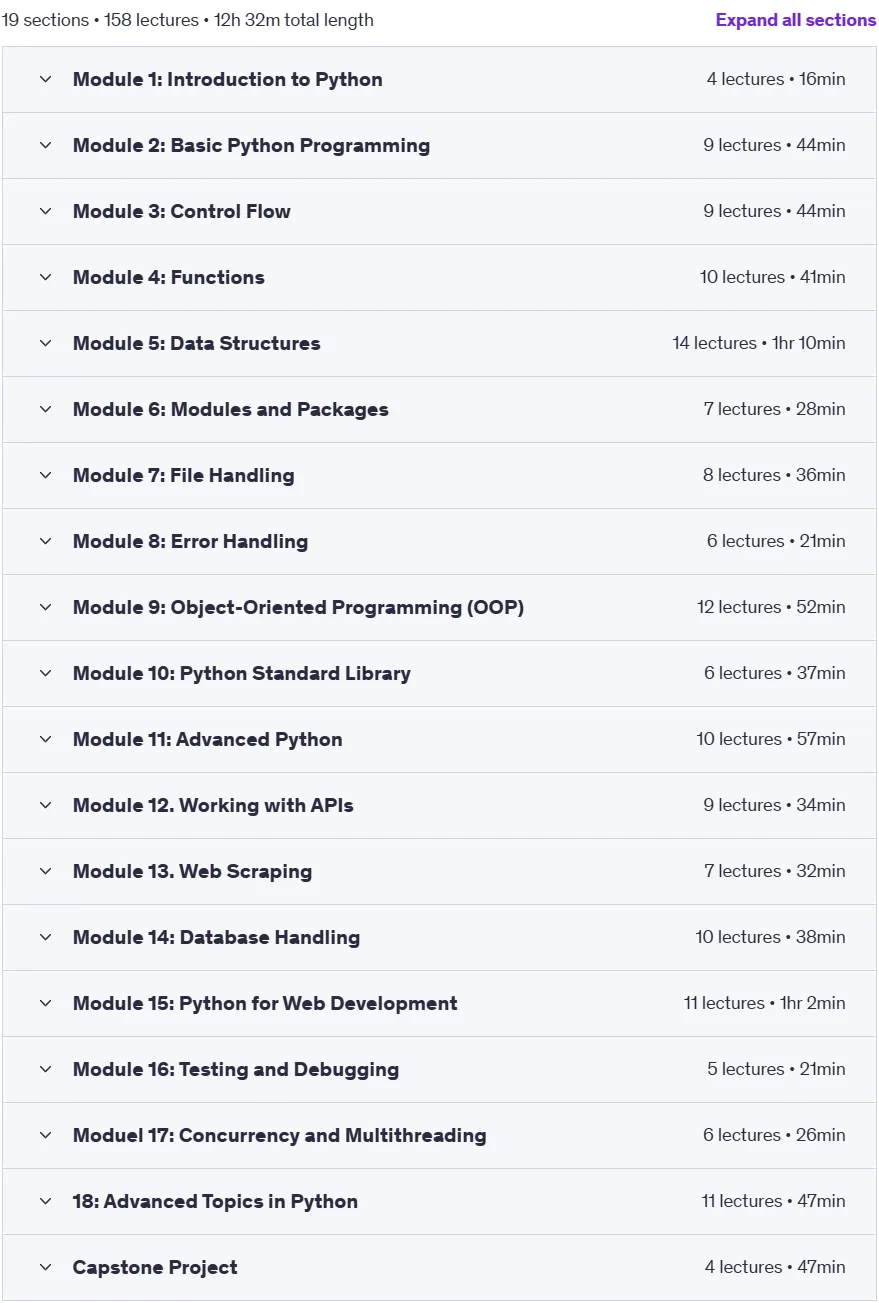
Task: Click the Module 14: Database Handling heading
Action: point(216,937)
